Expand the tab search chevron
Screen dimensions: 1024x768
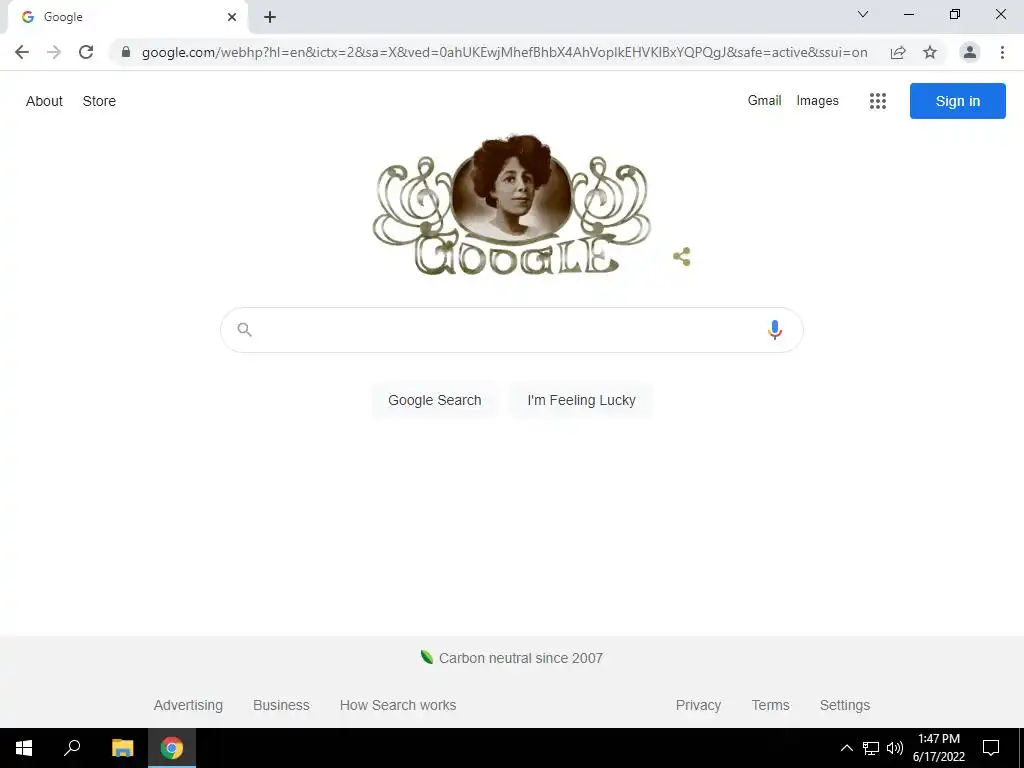[863, 14]
